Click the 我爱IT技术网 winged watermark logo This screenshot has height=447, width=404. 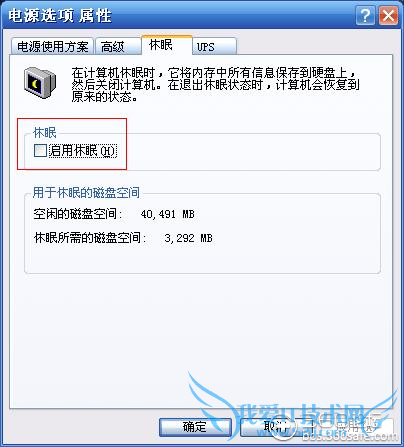[x=293, y=408]
